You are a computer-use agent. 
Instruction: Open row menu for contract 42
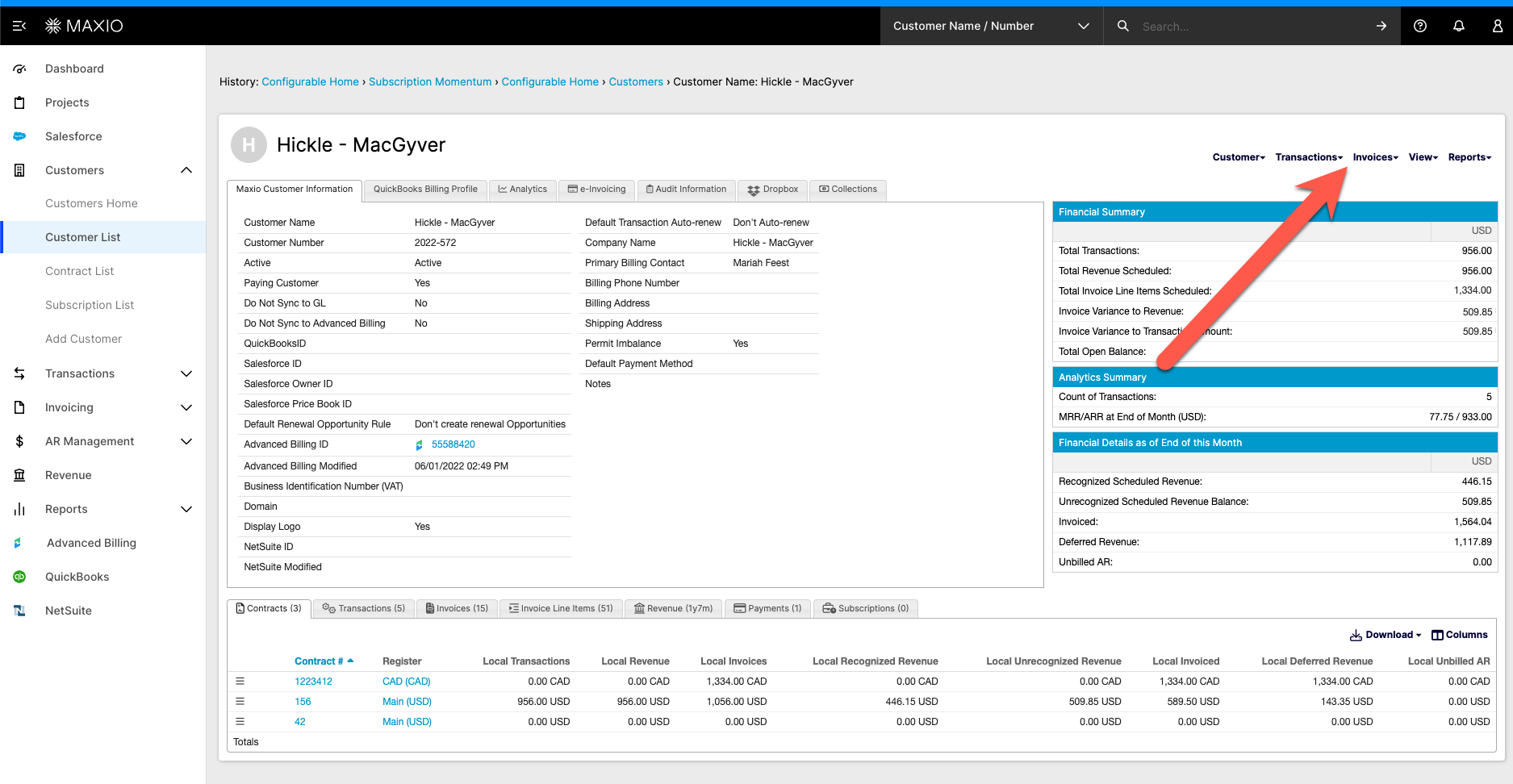(x=240, y=722)
